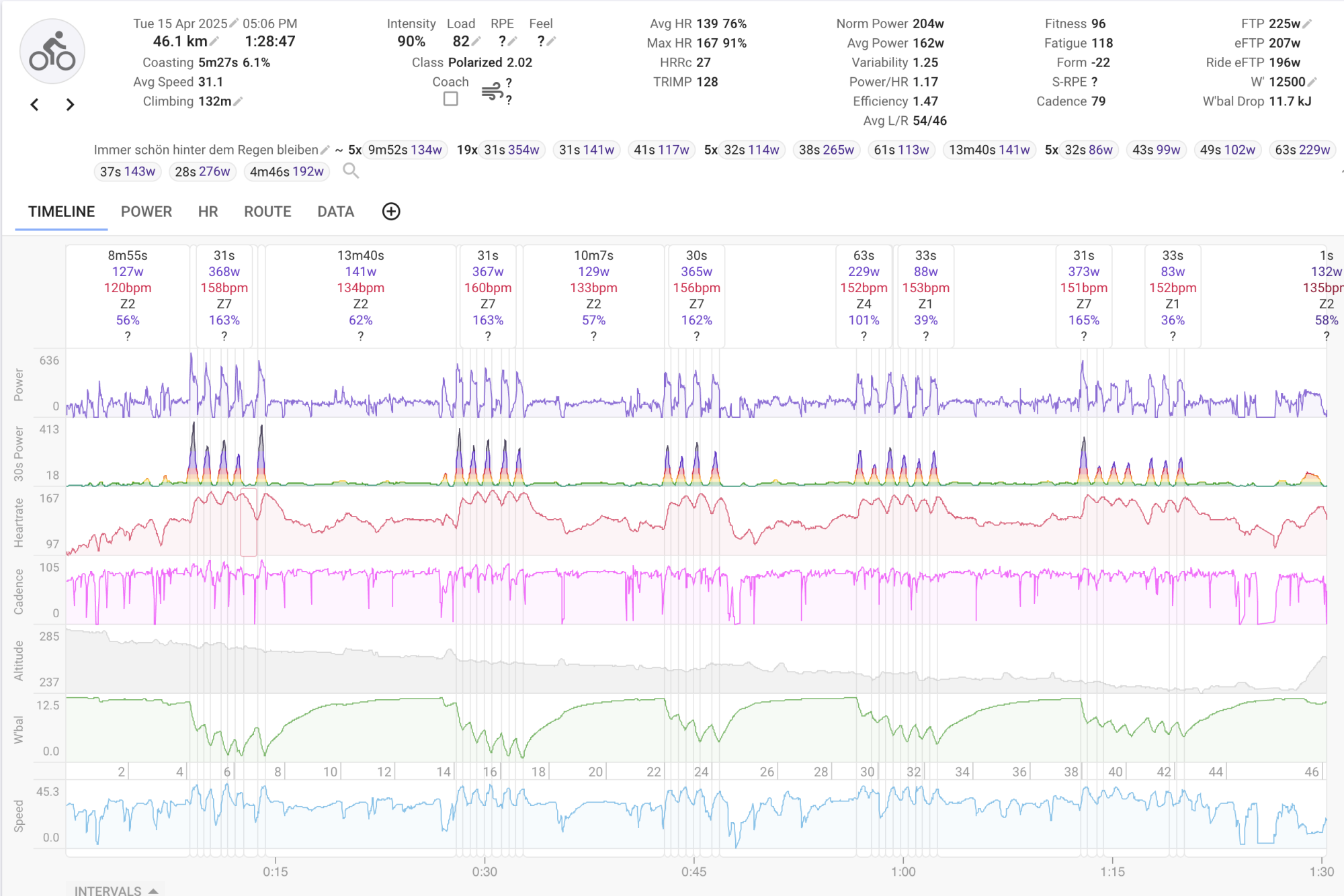Click the 63s 229w Z4 interval header

tap(864, 295)
